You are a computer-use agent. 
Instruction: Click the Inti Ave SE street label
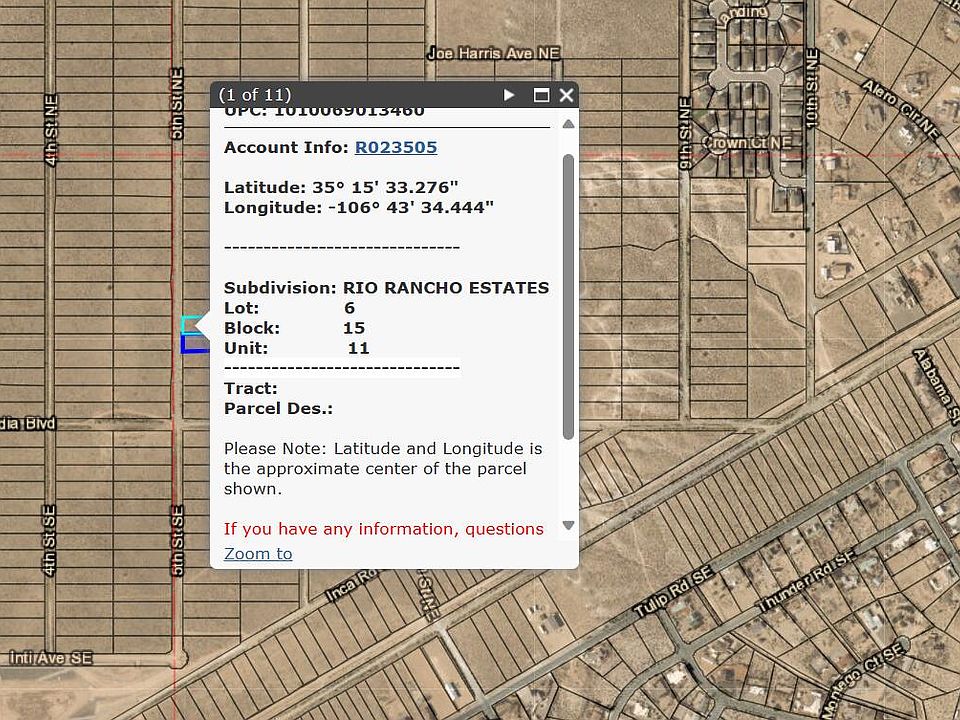click(50, 657)
